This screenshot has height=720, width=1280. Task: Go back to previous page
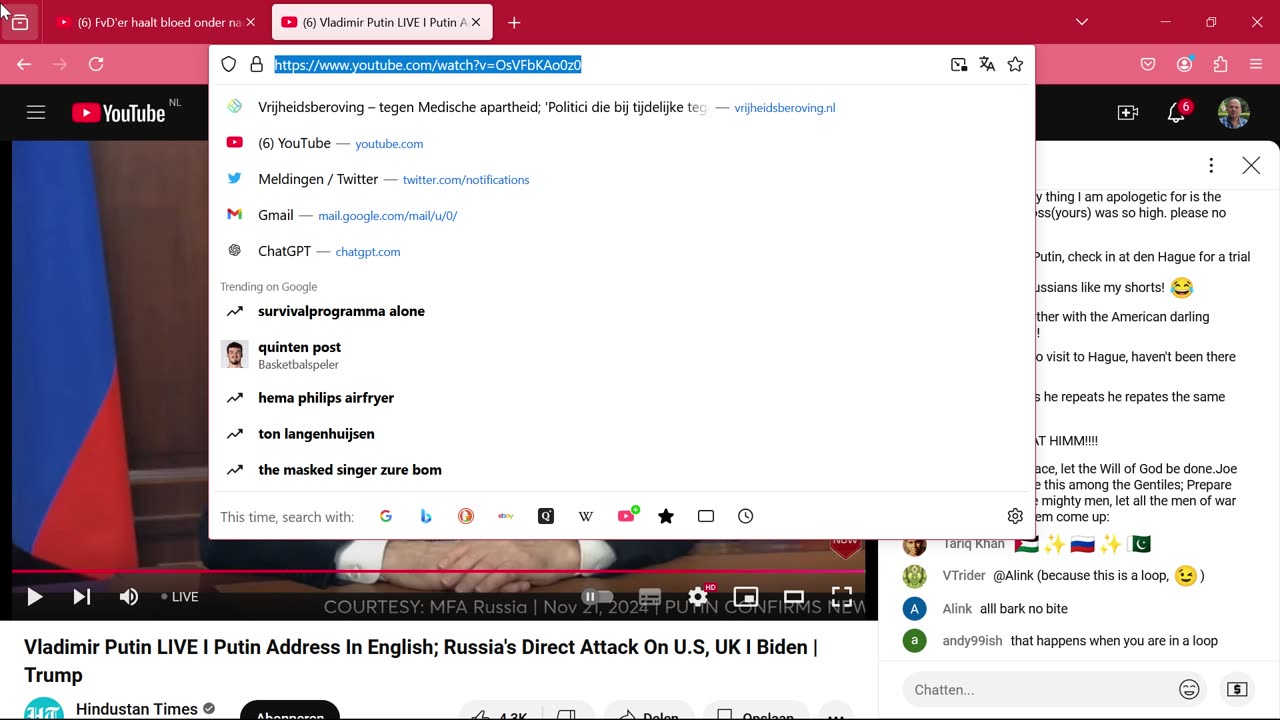24,64
